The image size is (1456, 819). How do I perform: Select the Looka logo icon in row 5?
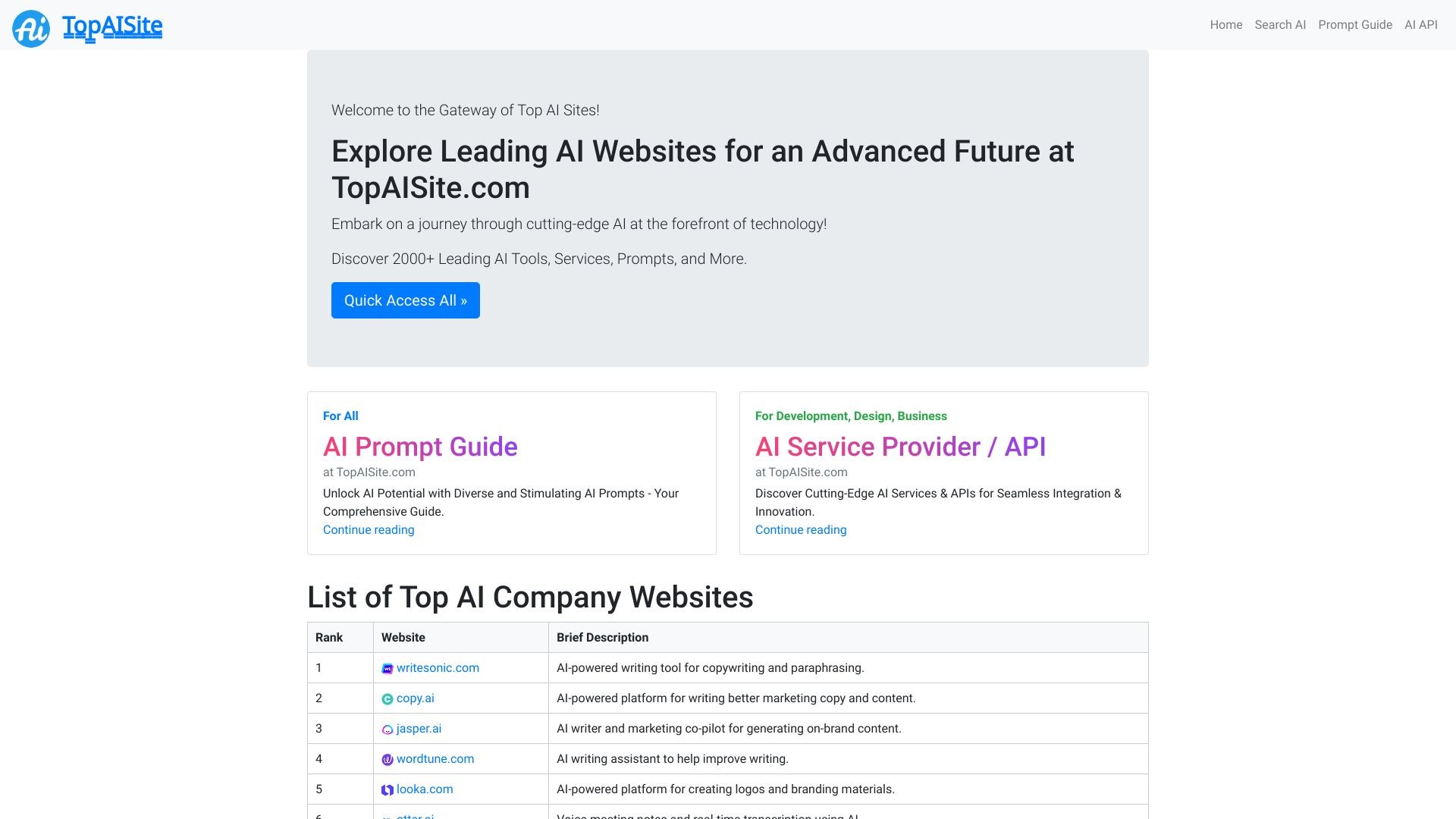(x=388, y=789)
